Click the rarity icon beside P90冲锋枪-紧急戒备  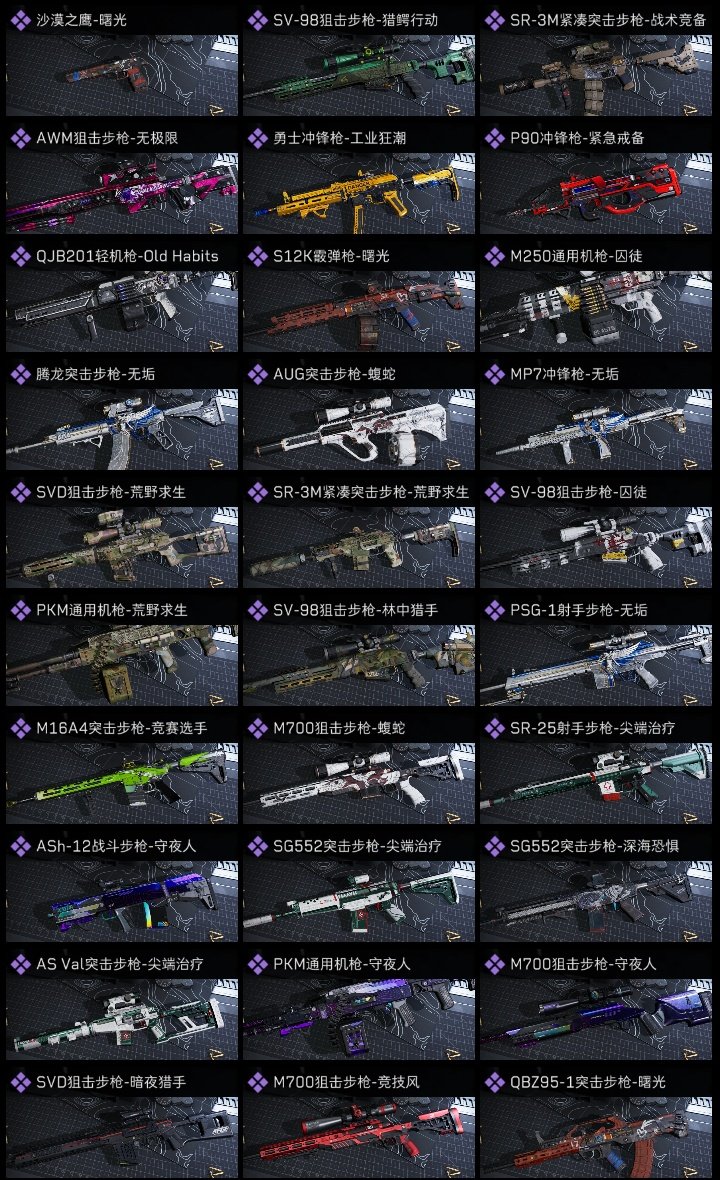(x=494, y=138)
